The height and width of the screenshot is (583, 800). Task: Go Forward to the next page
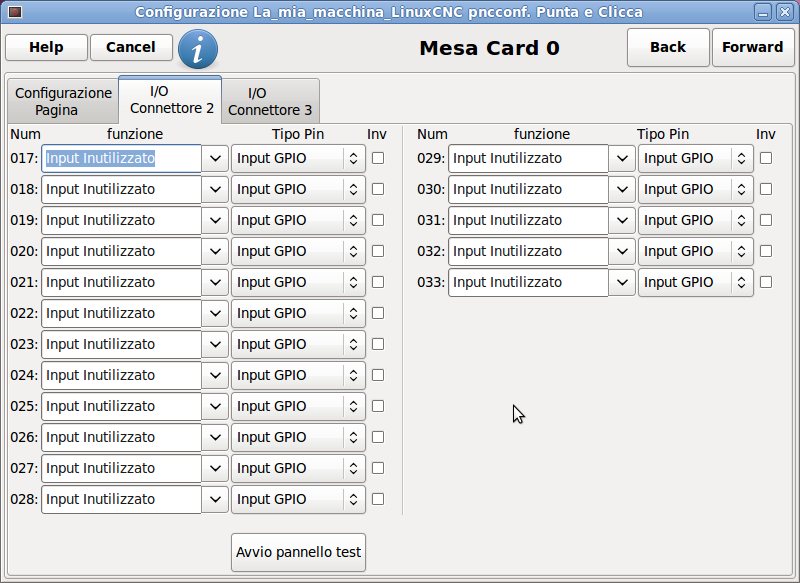pyautogui.click(x=753, y=47)
